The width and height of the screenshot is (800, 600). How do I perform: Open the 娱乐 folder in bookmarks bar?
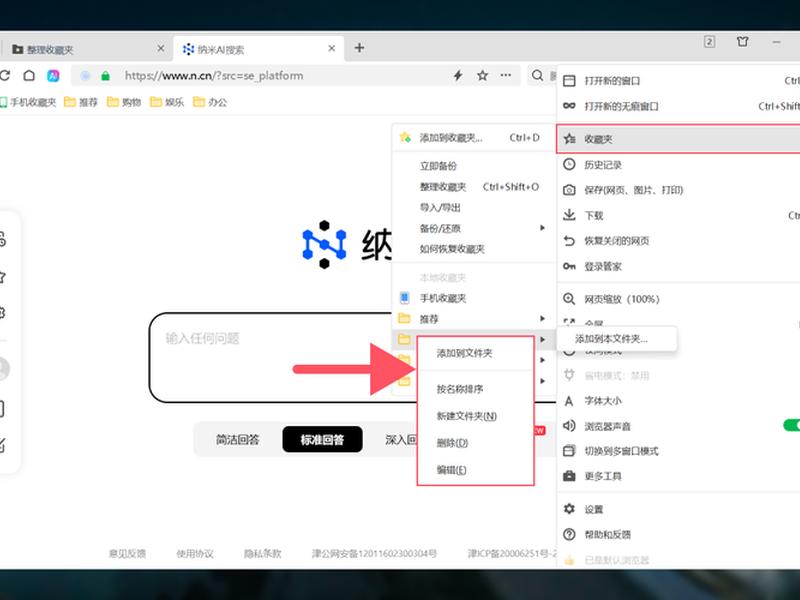[166, 103]
